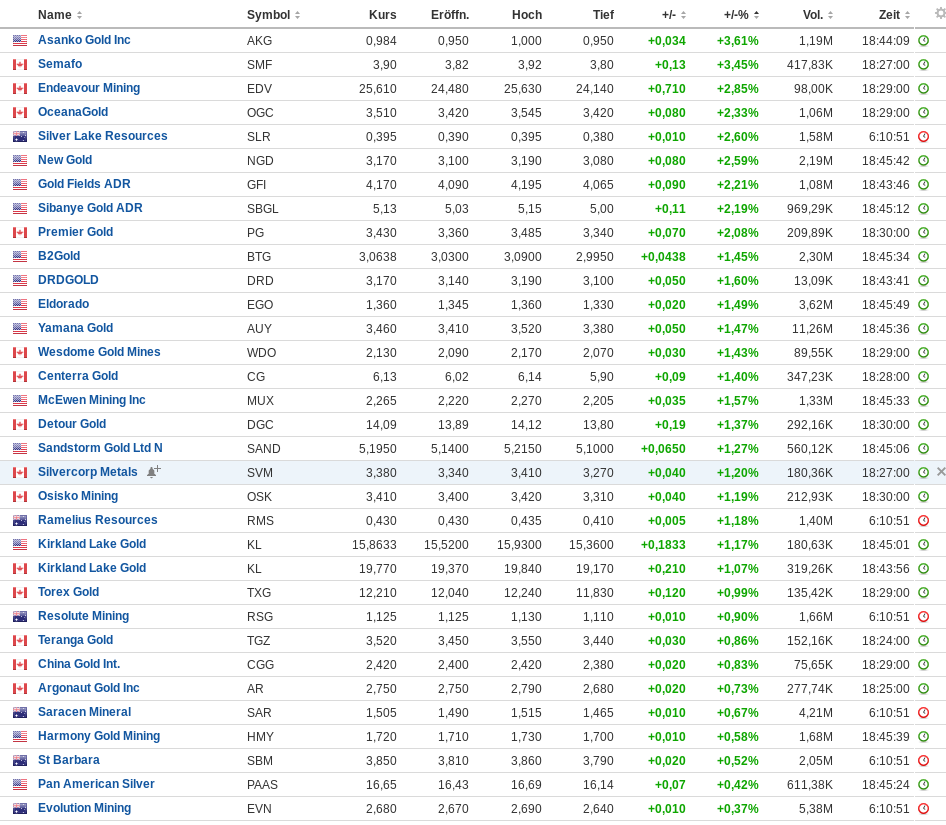Open the Silvercorp Metals link
Screen dimensions: 946x825
coord(87,472)
